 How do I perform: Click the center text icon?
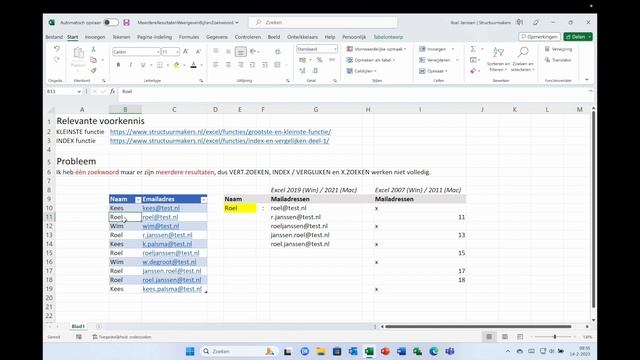[x=228, y=65]
